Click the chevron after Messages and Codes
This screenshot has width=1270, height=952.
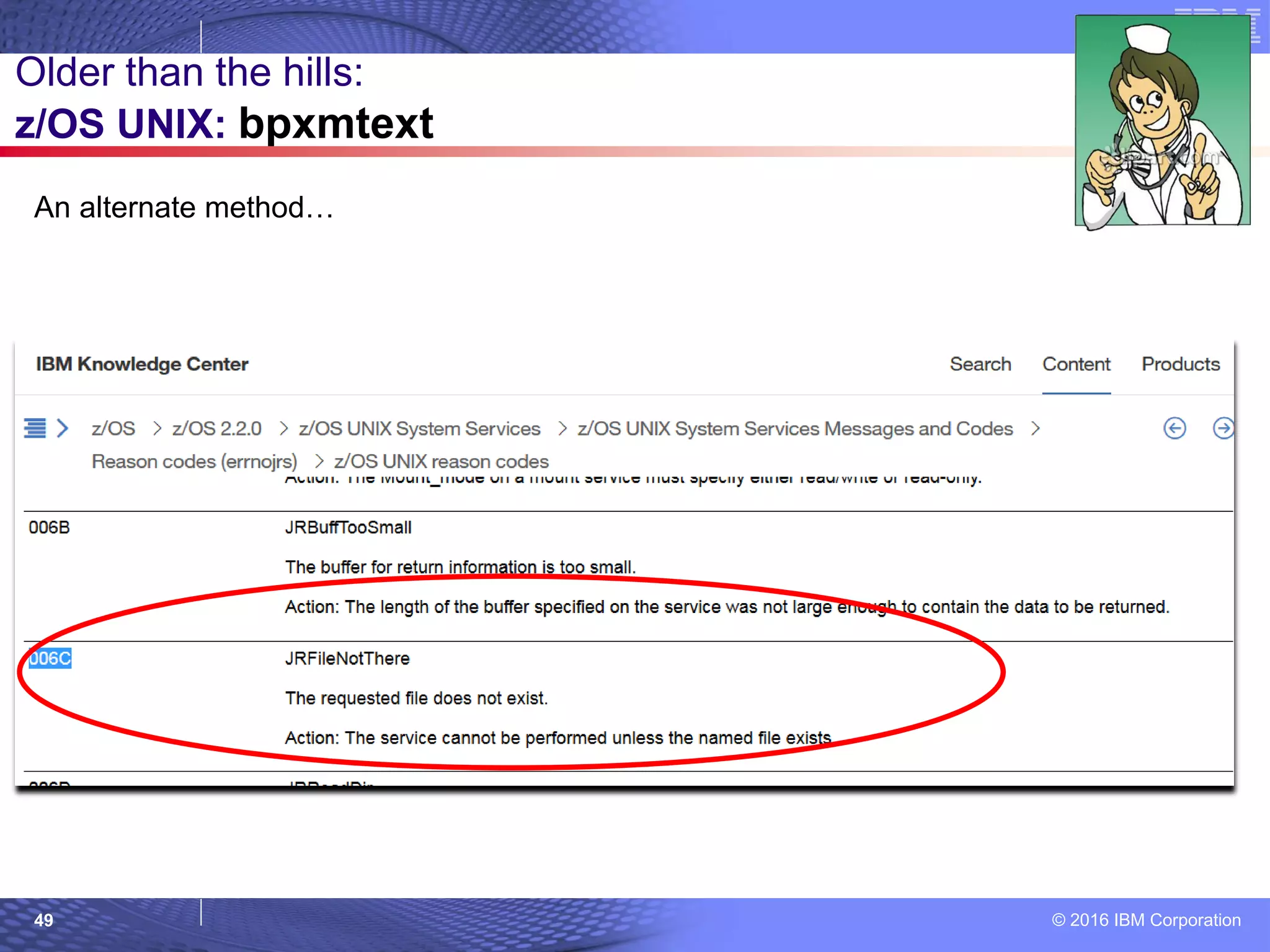[x=1035, y=429]
